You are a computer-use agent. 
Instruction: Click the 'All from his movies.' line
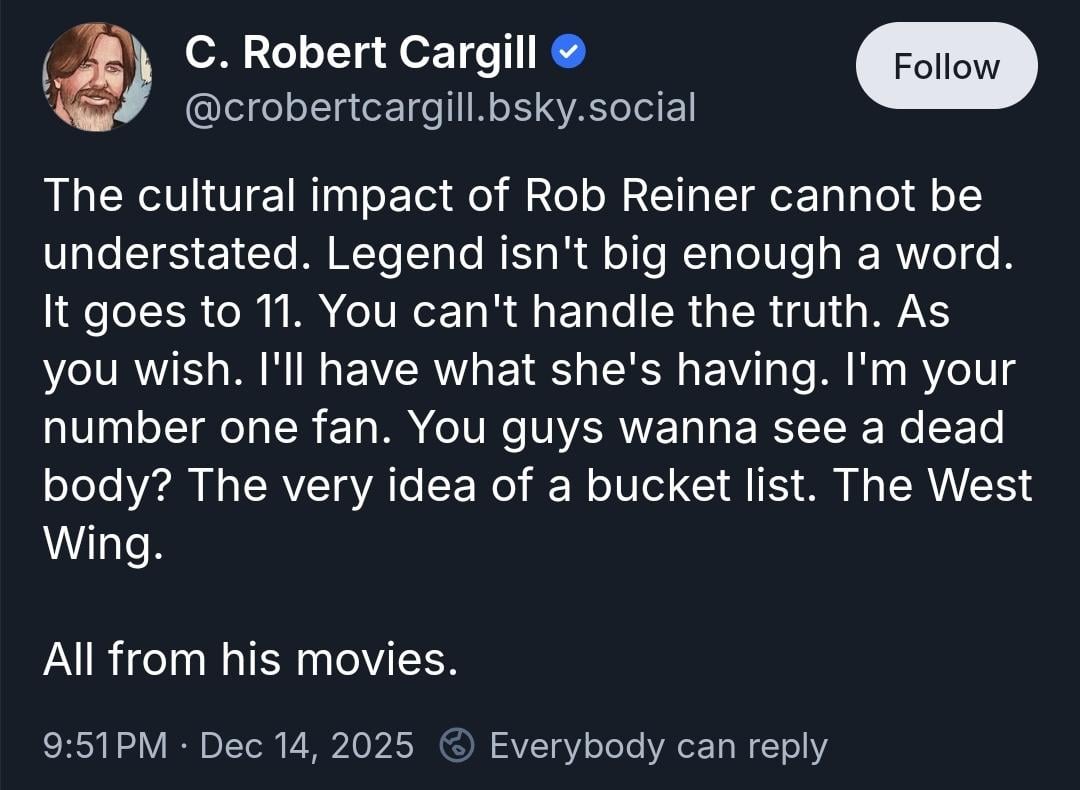(x=250, y=660)
